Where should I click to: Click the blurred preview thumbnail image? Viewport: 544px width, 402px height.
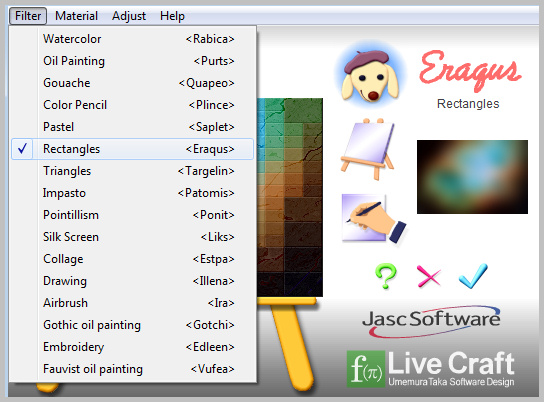pyautogui.click(x=472, y=177)
